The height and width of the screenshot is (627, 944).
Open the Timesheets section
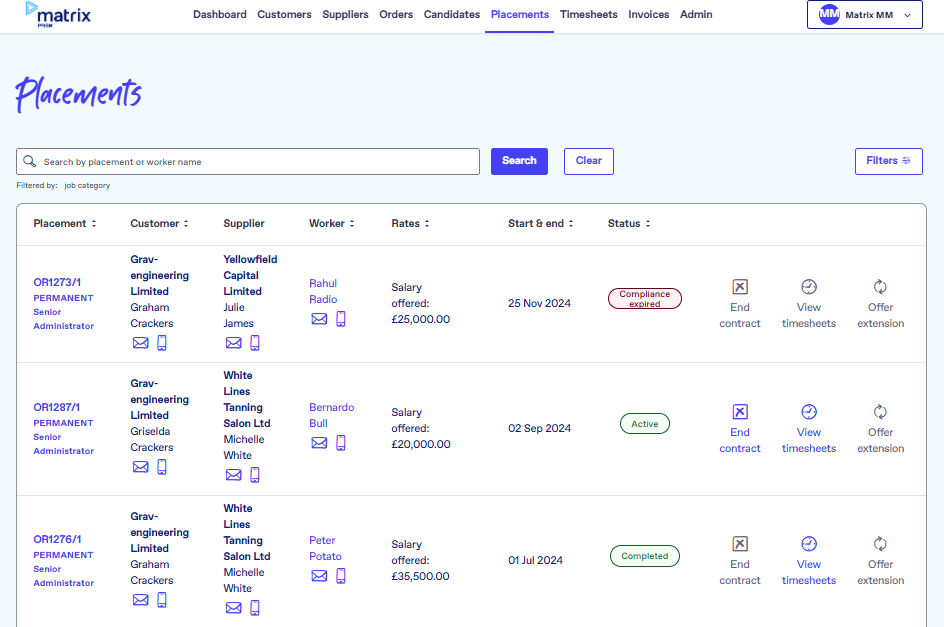point(588,14)
